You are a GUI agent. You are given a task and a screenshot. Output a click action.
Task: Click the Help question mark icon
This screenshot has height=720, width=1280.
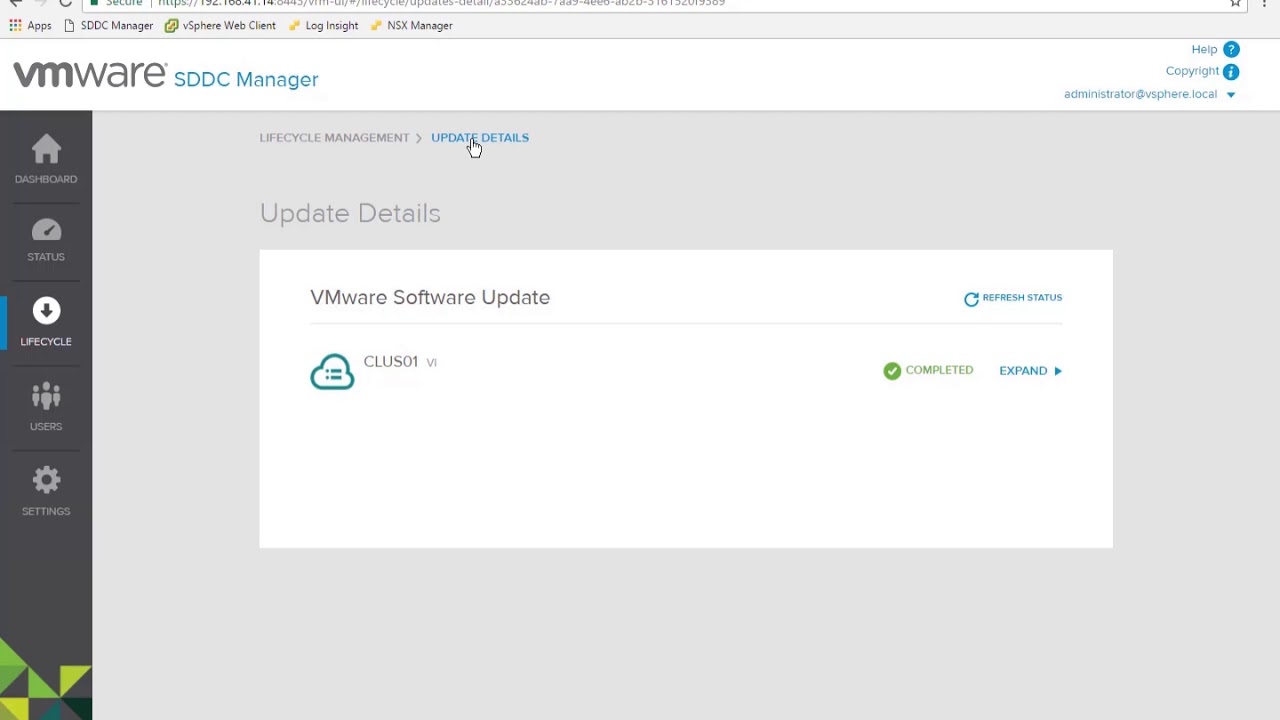[x=1231, y=48]
